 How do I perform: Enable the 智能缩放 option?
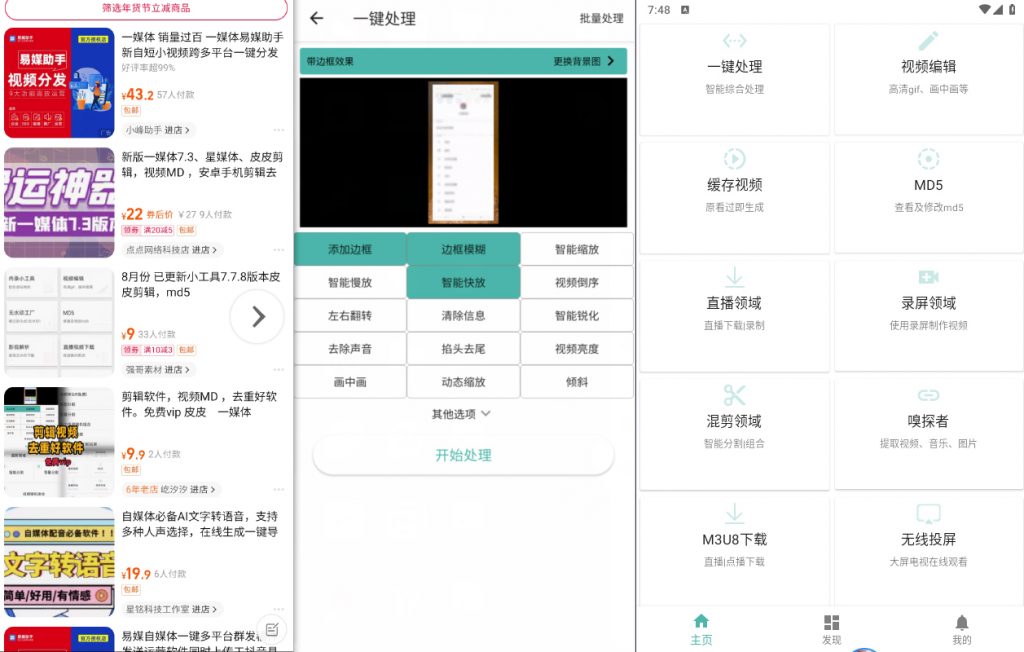tap(577, 248)
